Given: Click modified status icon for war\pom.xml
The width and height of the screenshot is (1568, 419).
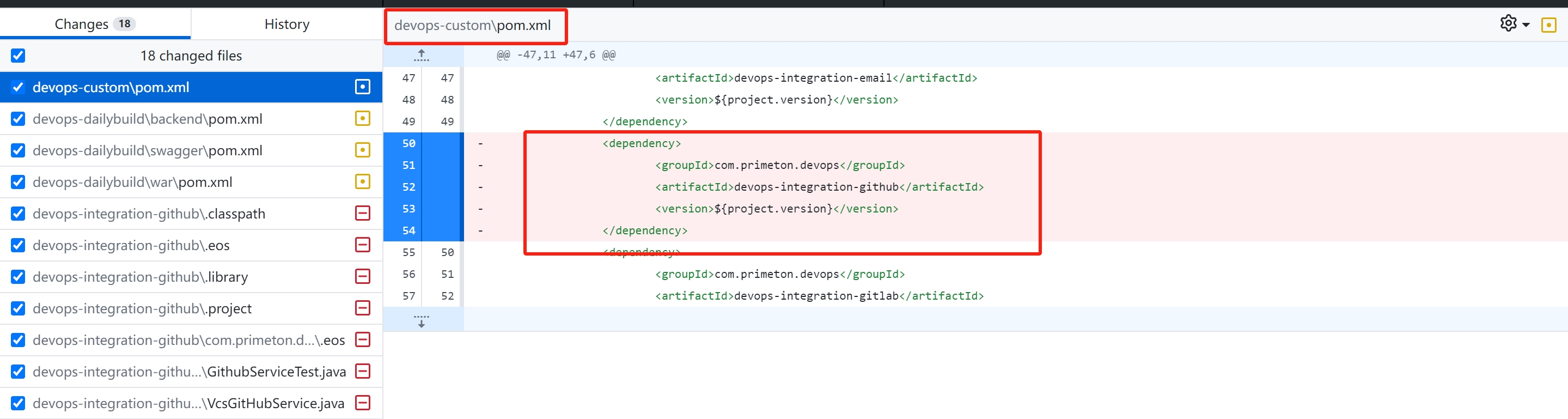Looking at the screenshot, I should (362, 181).
